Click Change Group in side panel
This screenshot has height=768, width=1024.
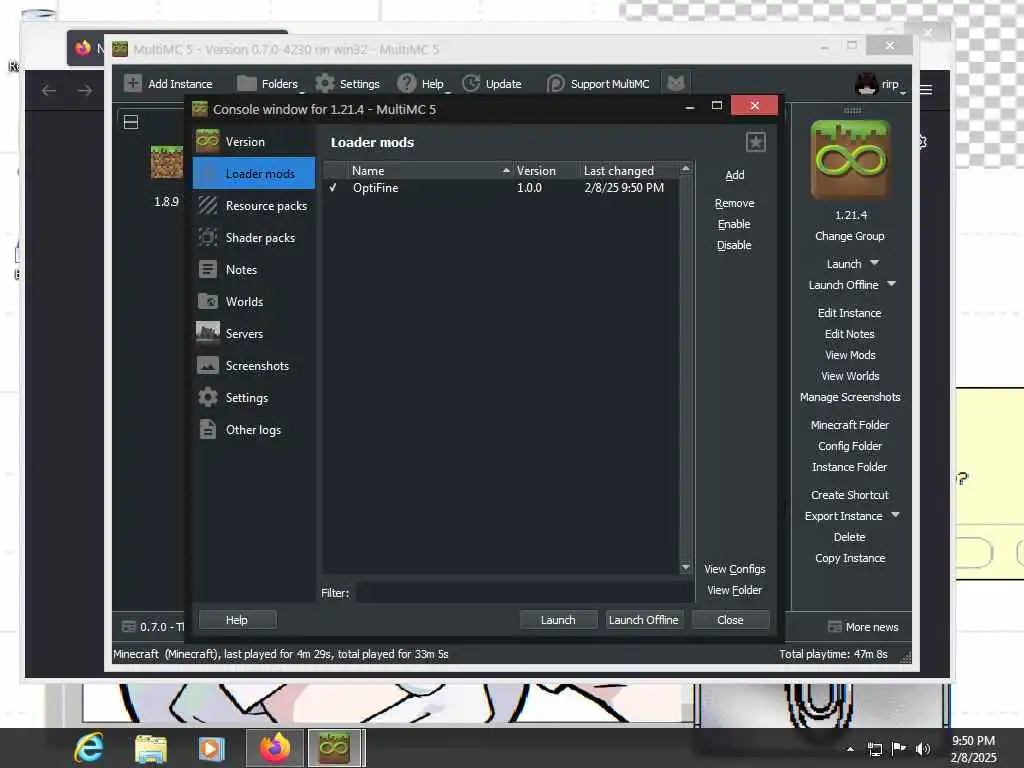(x=850, y=236)
